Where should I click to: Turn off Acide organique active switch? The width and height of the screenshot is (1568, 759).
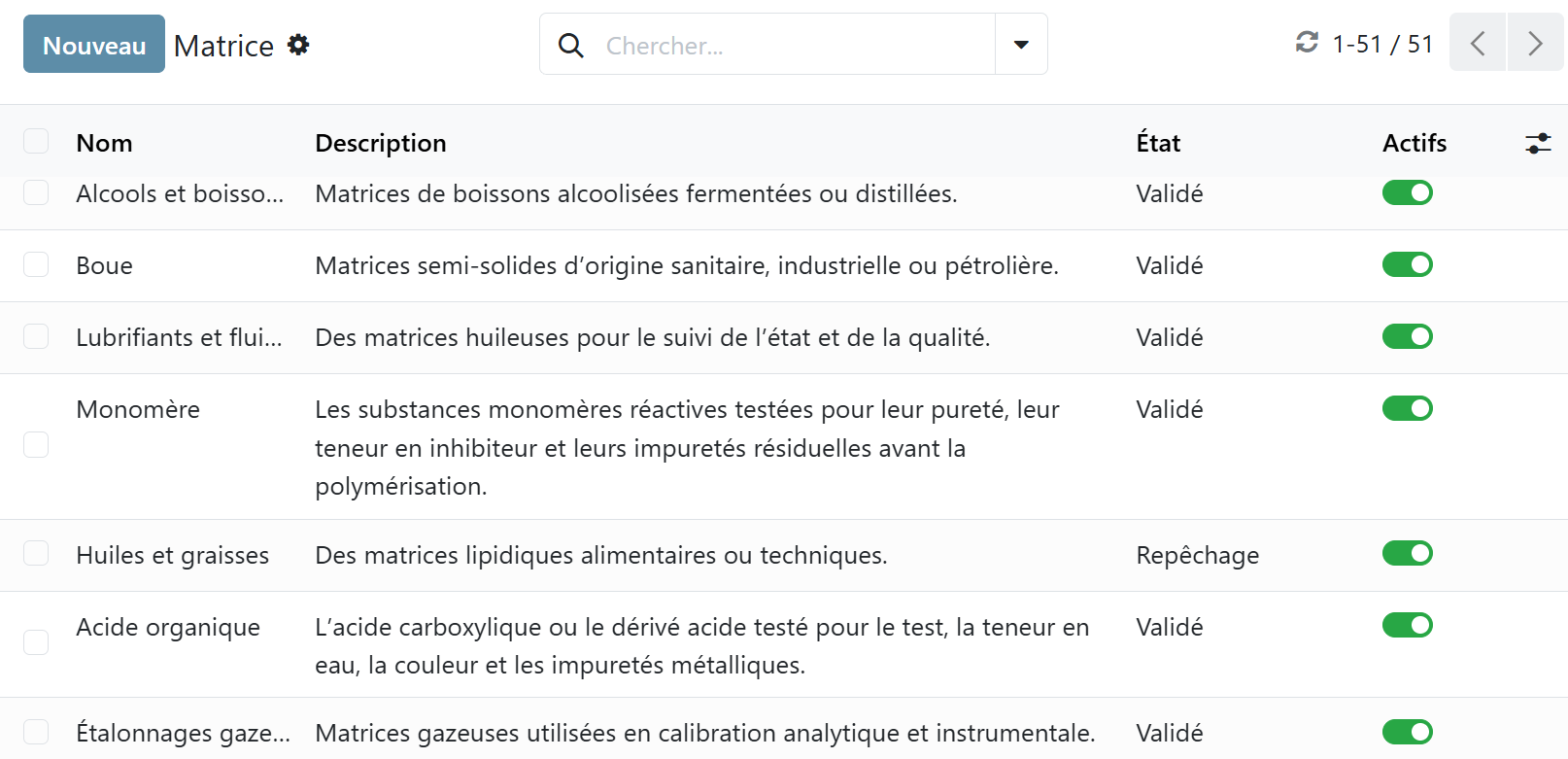tap(1407, 625)
